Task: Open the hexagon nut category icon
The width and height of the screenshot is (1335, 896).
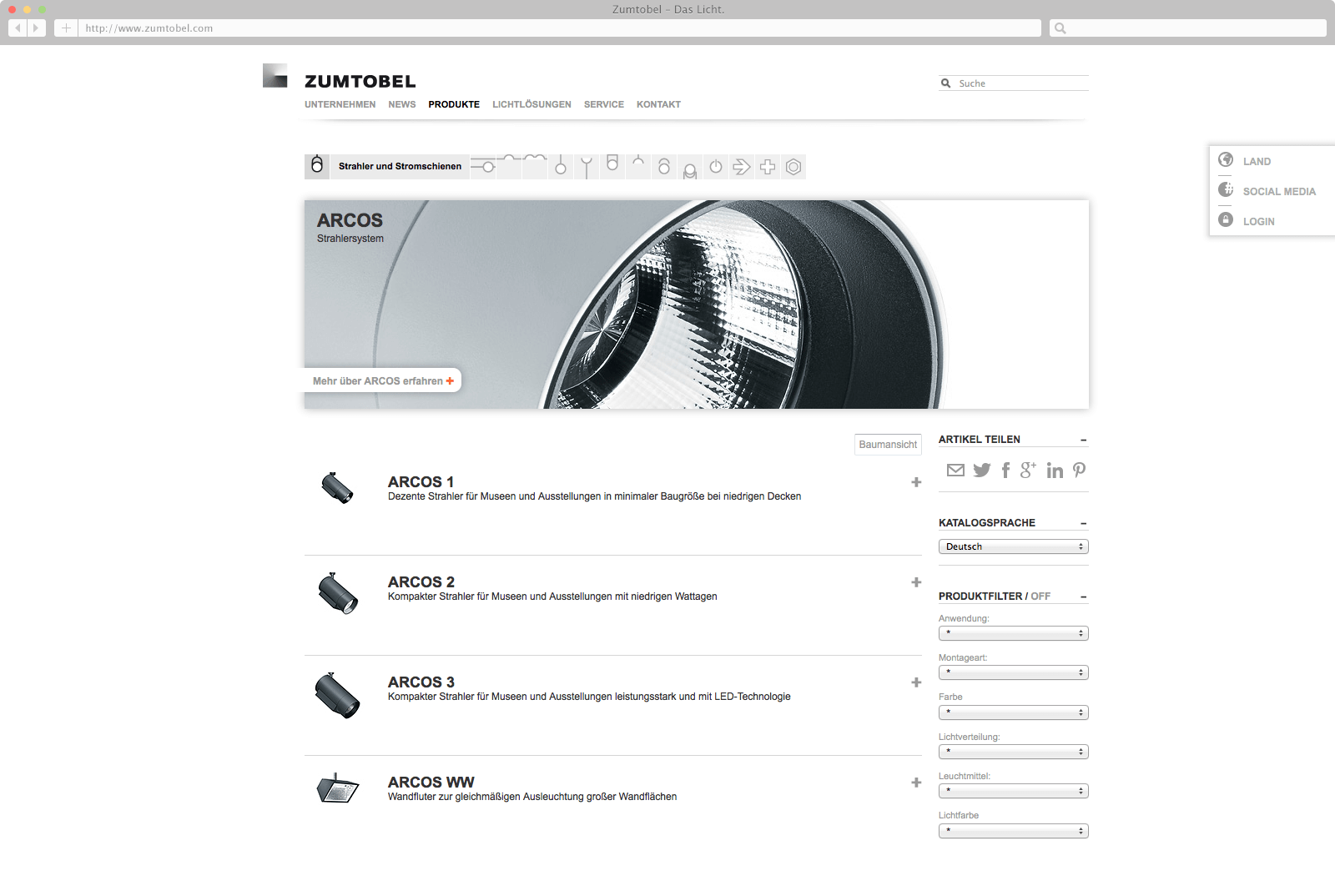Action: (x=793, y=167)
